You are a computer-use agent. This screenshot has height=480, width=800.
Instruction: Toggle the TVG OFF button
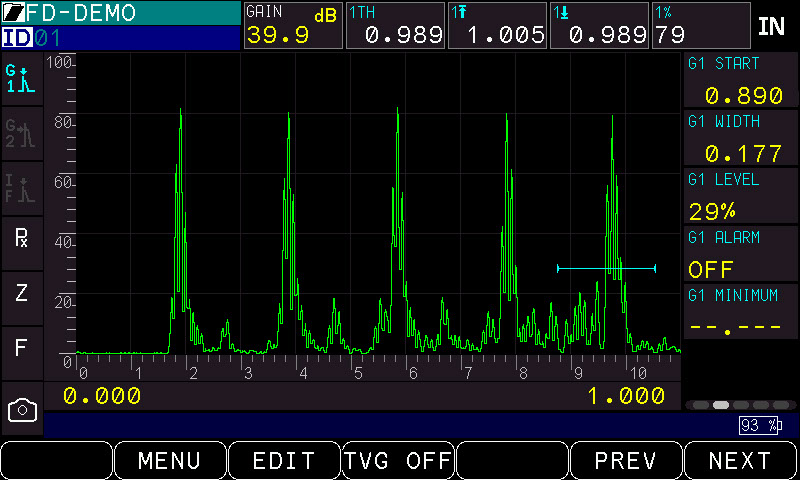pos(398,460)
